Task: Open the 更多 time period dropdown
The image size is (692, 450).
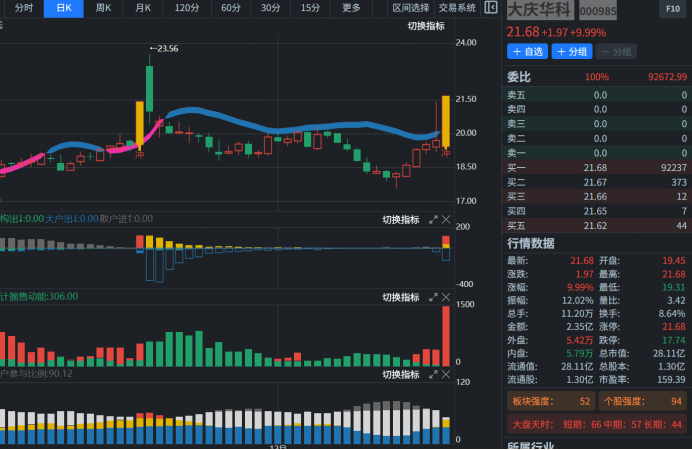Action: [x=351, y=8]
